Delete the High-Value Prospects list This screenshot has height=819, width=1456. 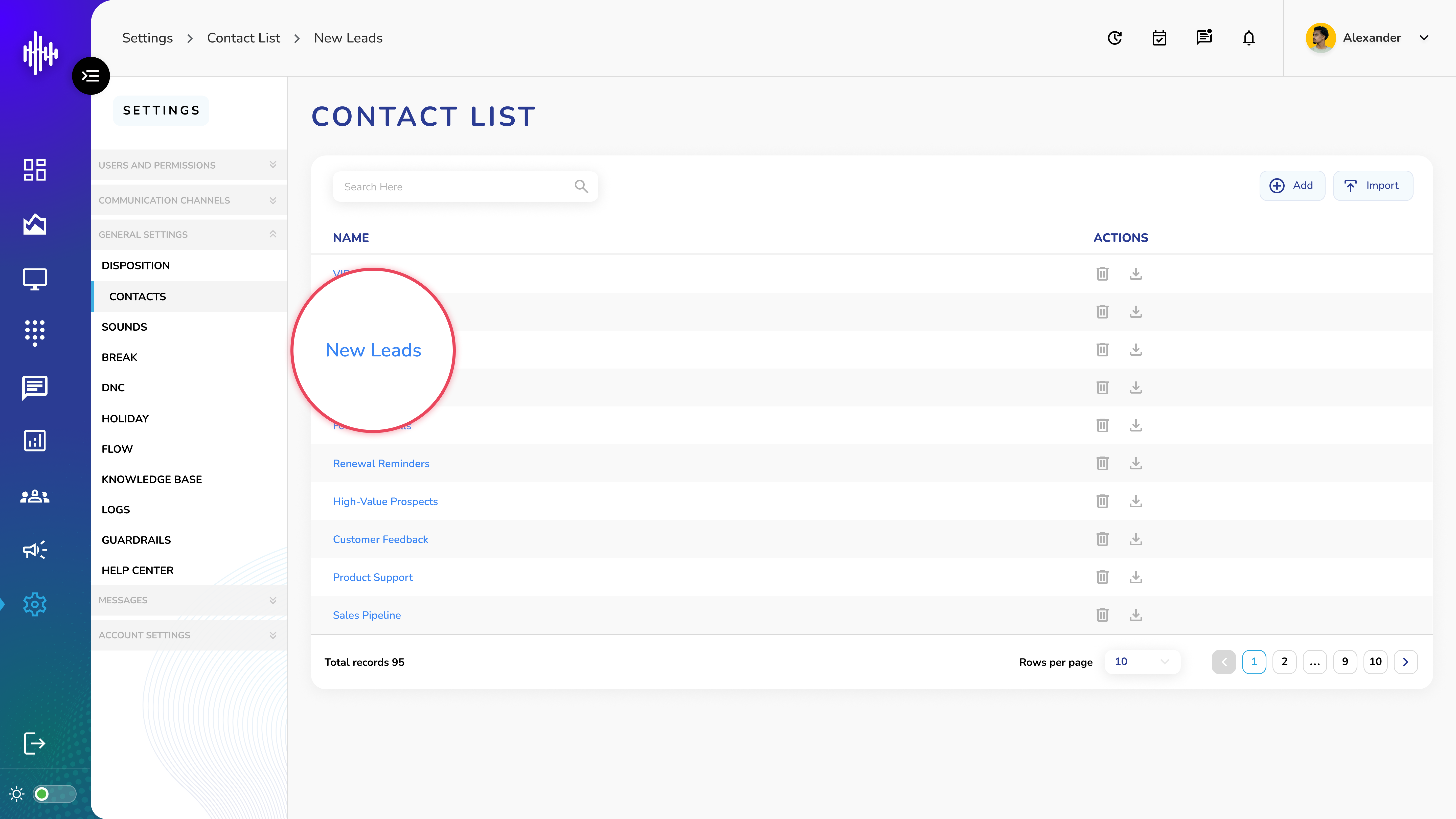[1102, 501]
